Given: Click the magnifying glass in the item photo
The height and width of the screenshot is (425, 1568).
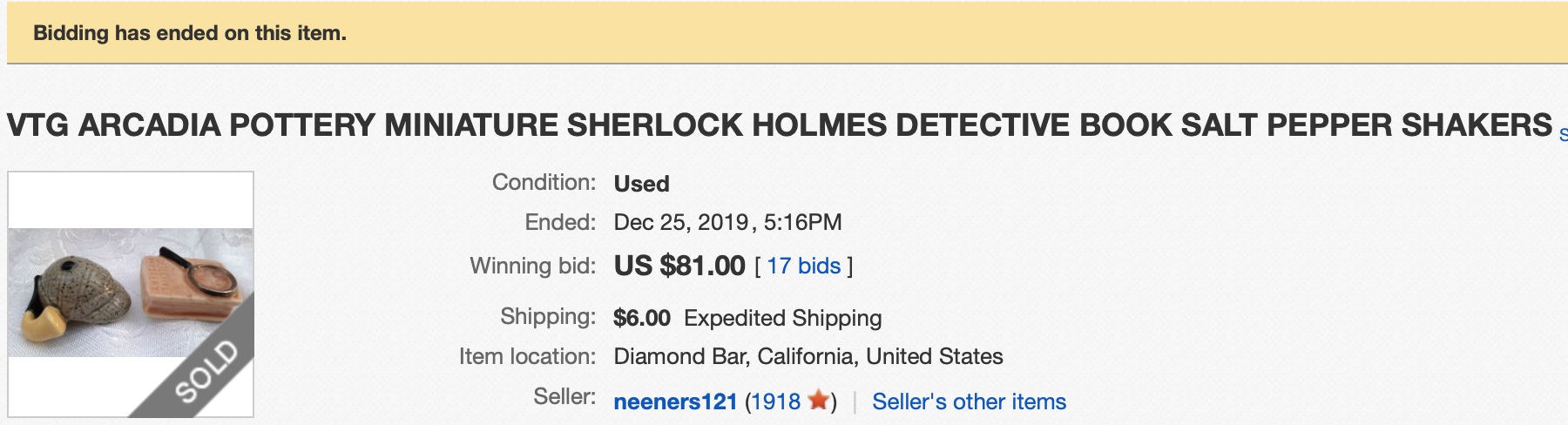Looking at the screenshot, I should pos(200,268).
